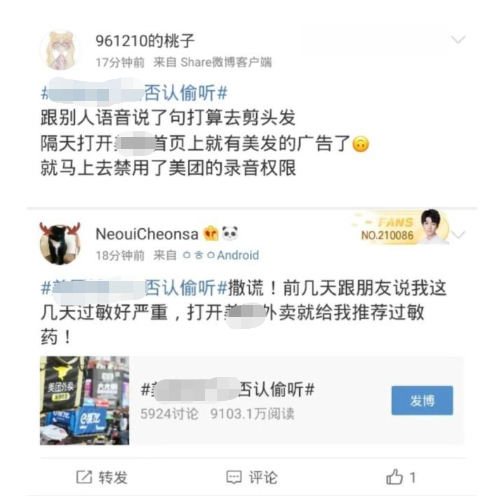The width and height of the screenshot is (480, 496).
Task: Open topic card title 否认偷听
Action: pyautogui.click(x=228, y=389)
